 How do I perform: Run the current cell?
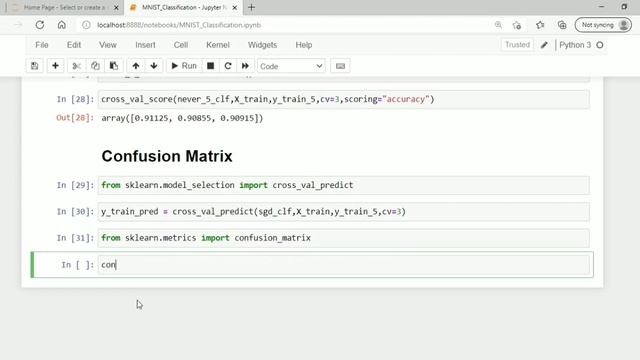[x=184, y=66]
